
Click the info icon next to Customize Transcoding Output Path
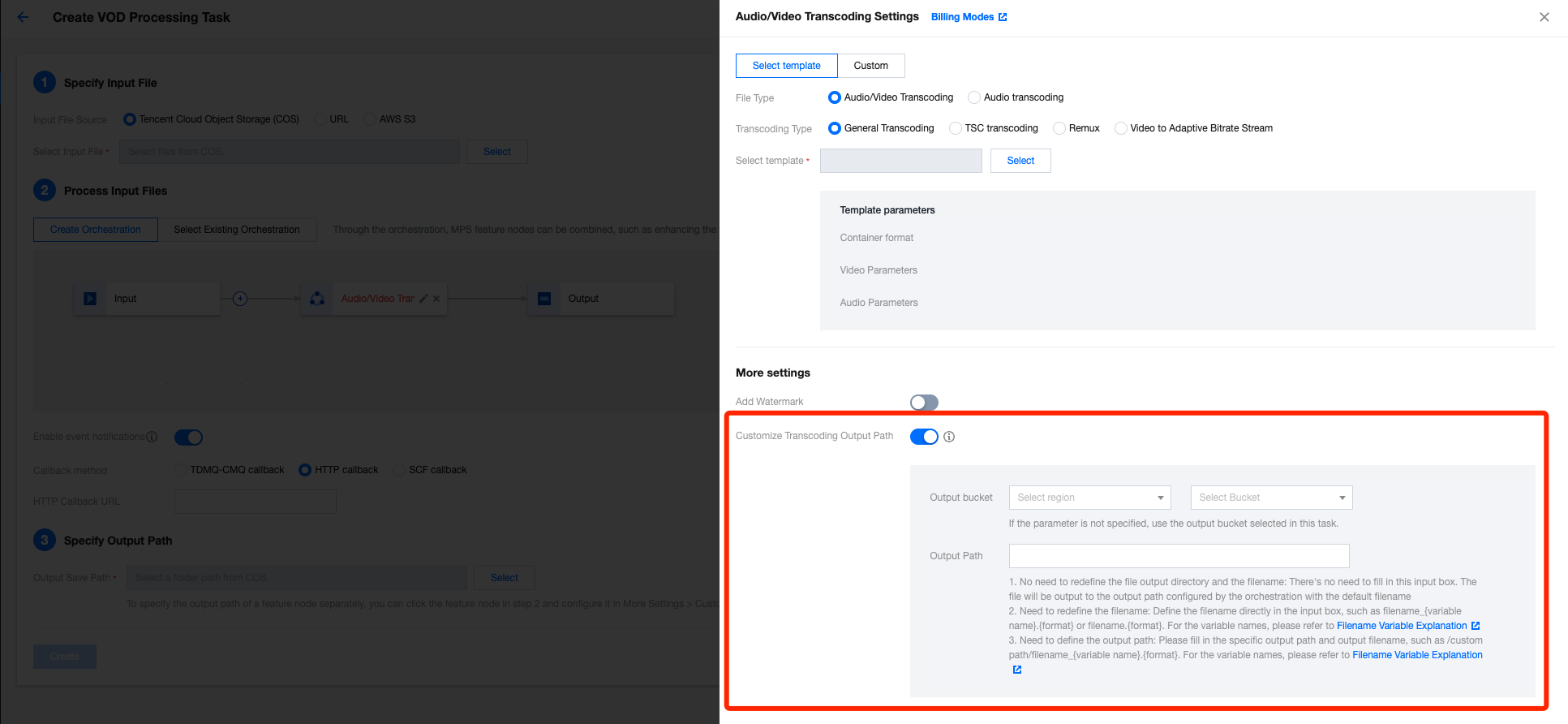949,437
